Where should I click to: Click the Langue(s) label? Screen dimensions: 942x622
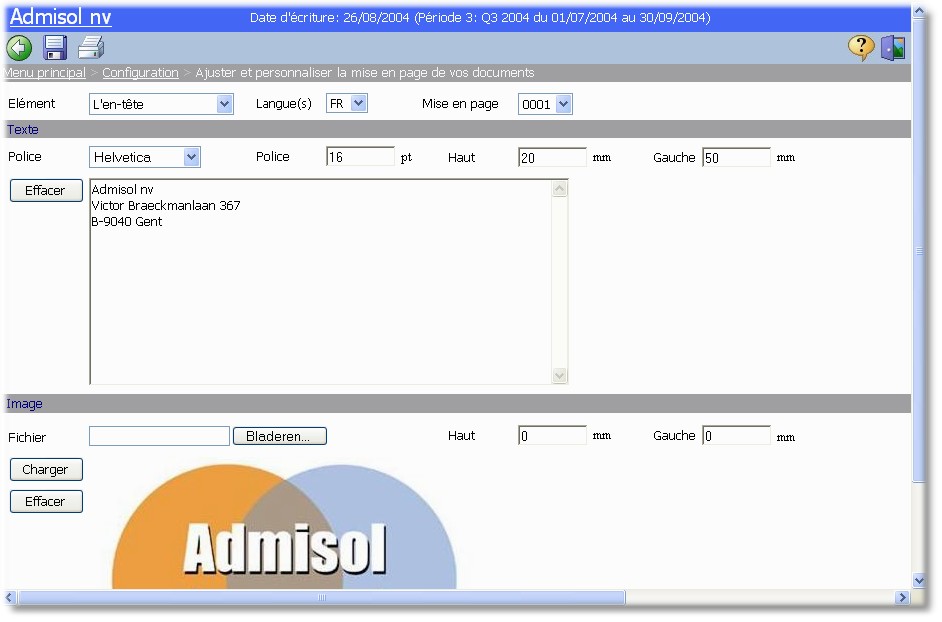[x=284, y=103]
